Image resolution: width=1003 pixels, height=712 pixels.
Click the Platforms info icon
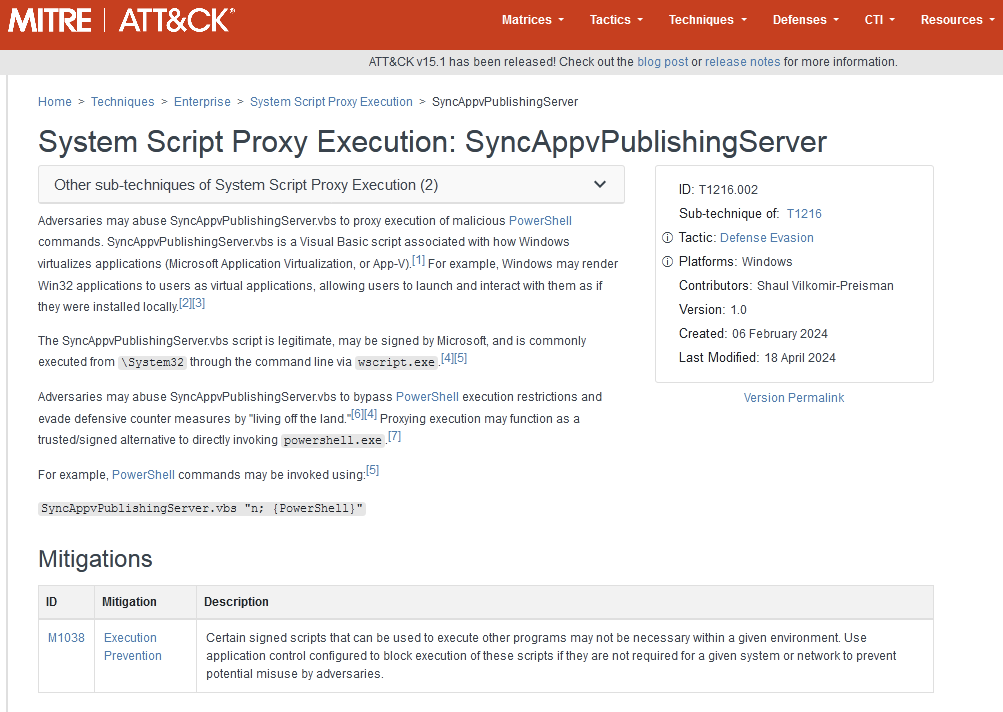(667, 262)
